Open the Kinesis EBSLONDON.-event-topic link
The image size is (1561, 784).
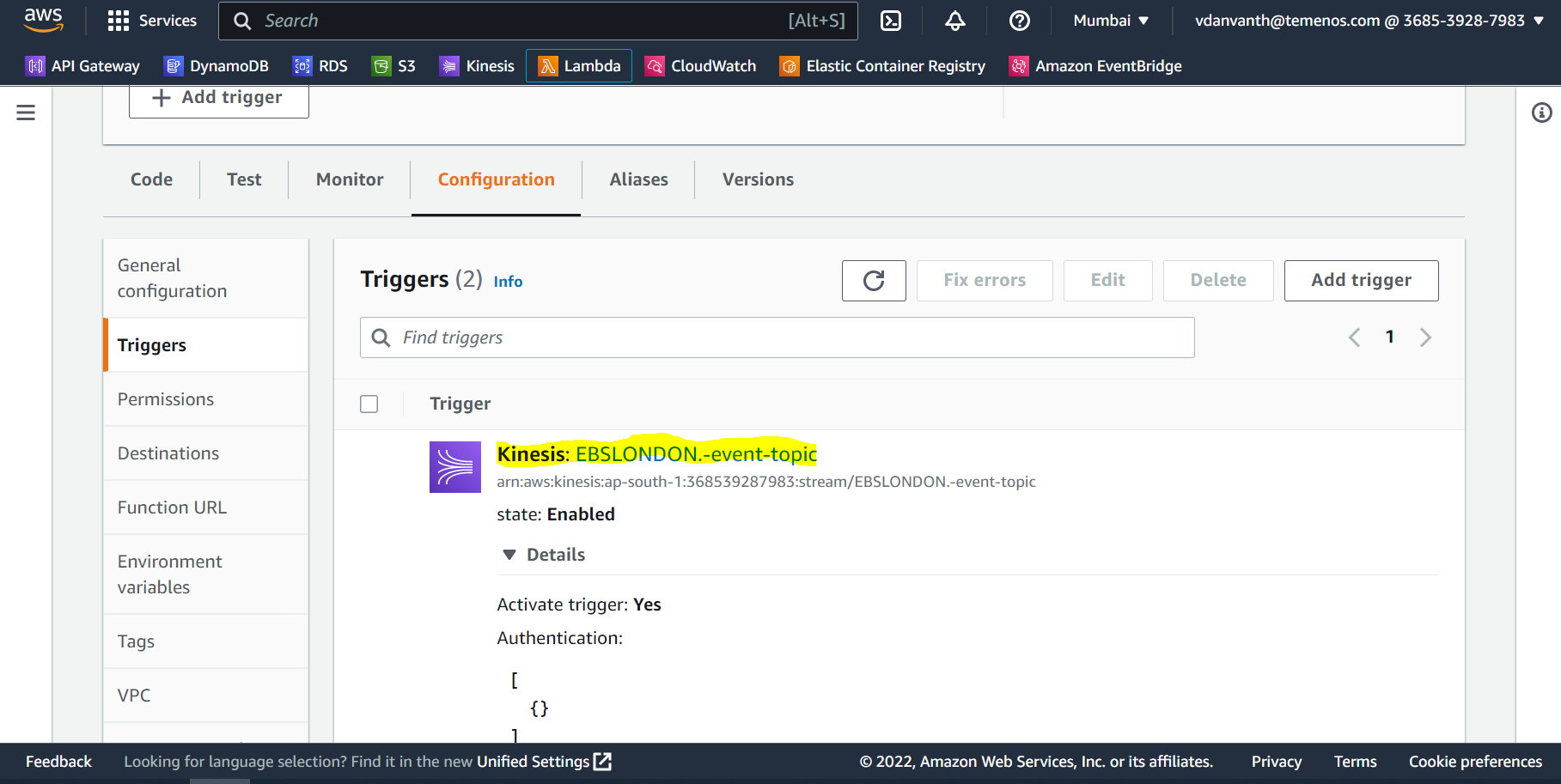tap(695, 454)
